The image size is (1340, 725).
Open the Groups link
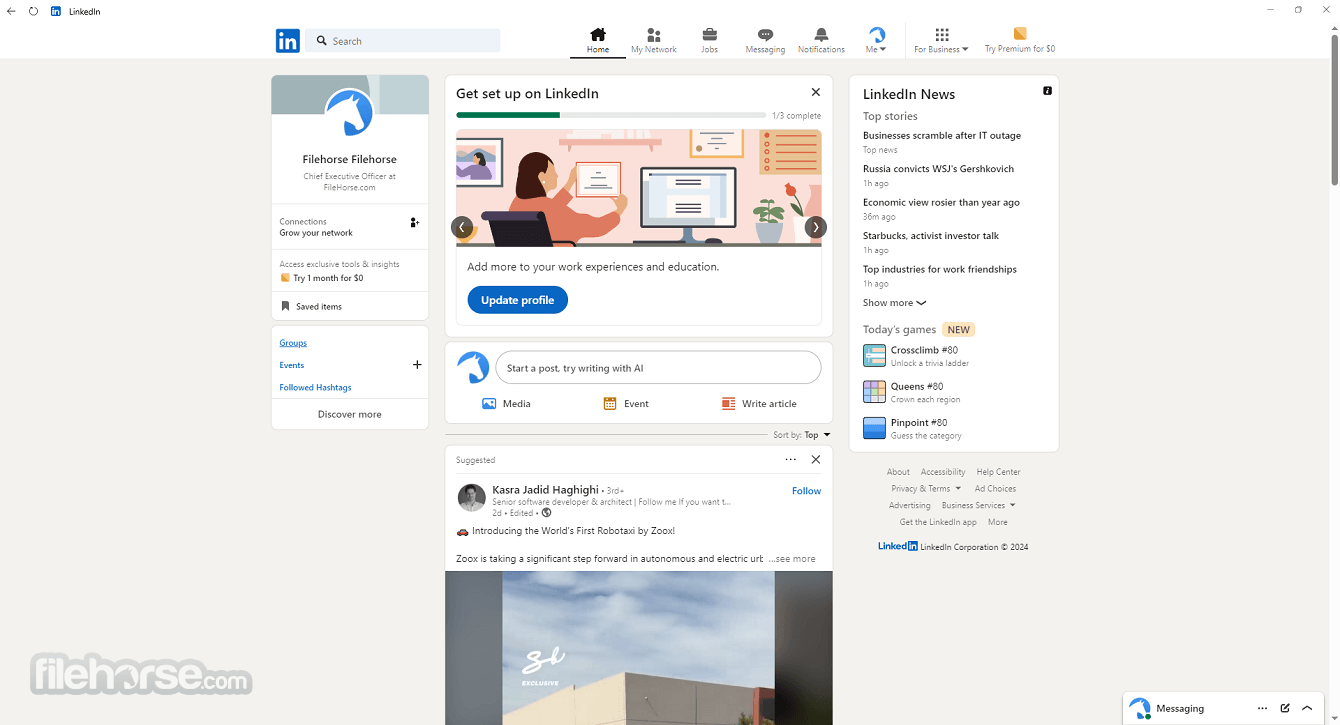pos(293,343)
